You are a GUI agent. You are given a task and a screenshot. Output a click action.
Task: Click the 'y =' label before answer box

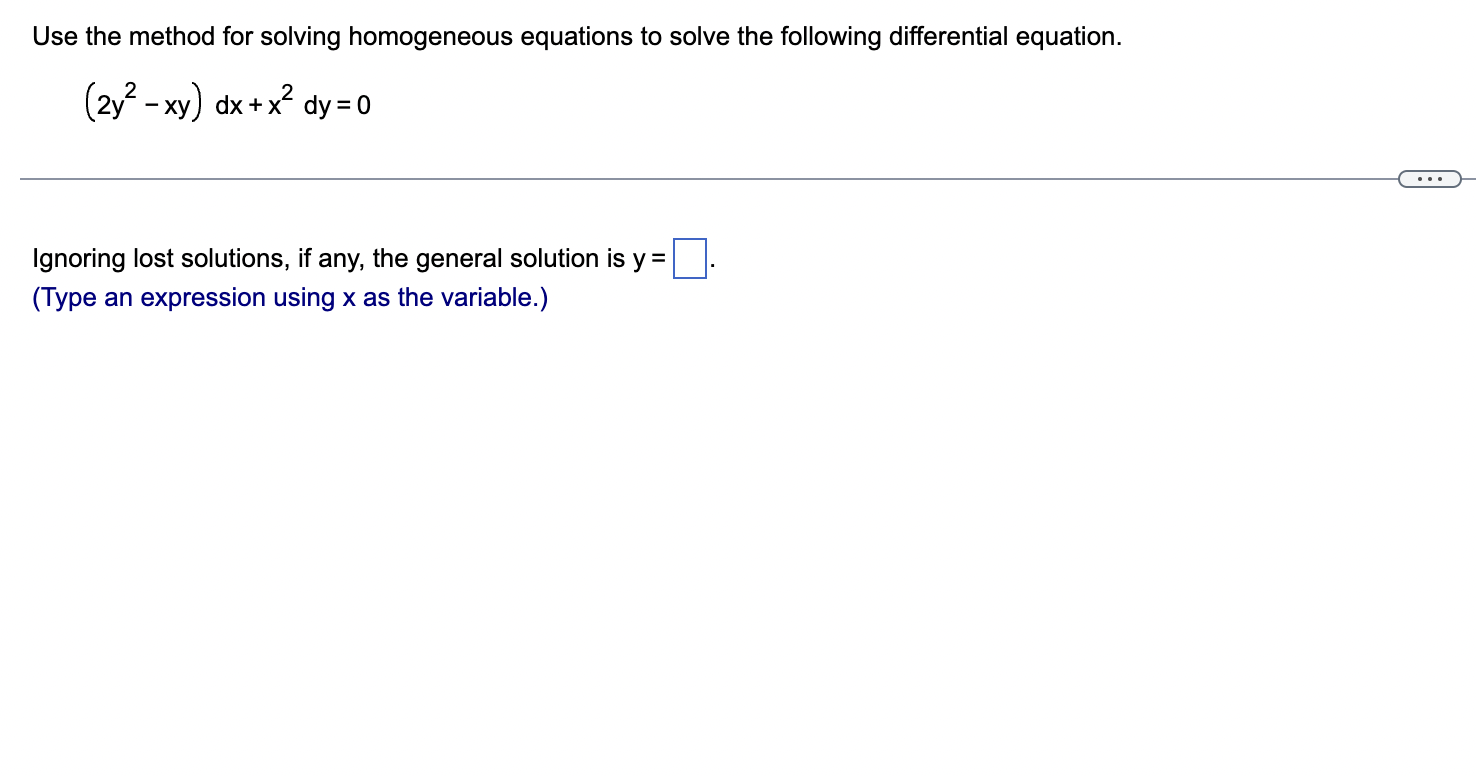coord(650,259)
